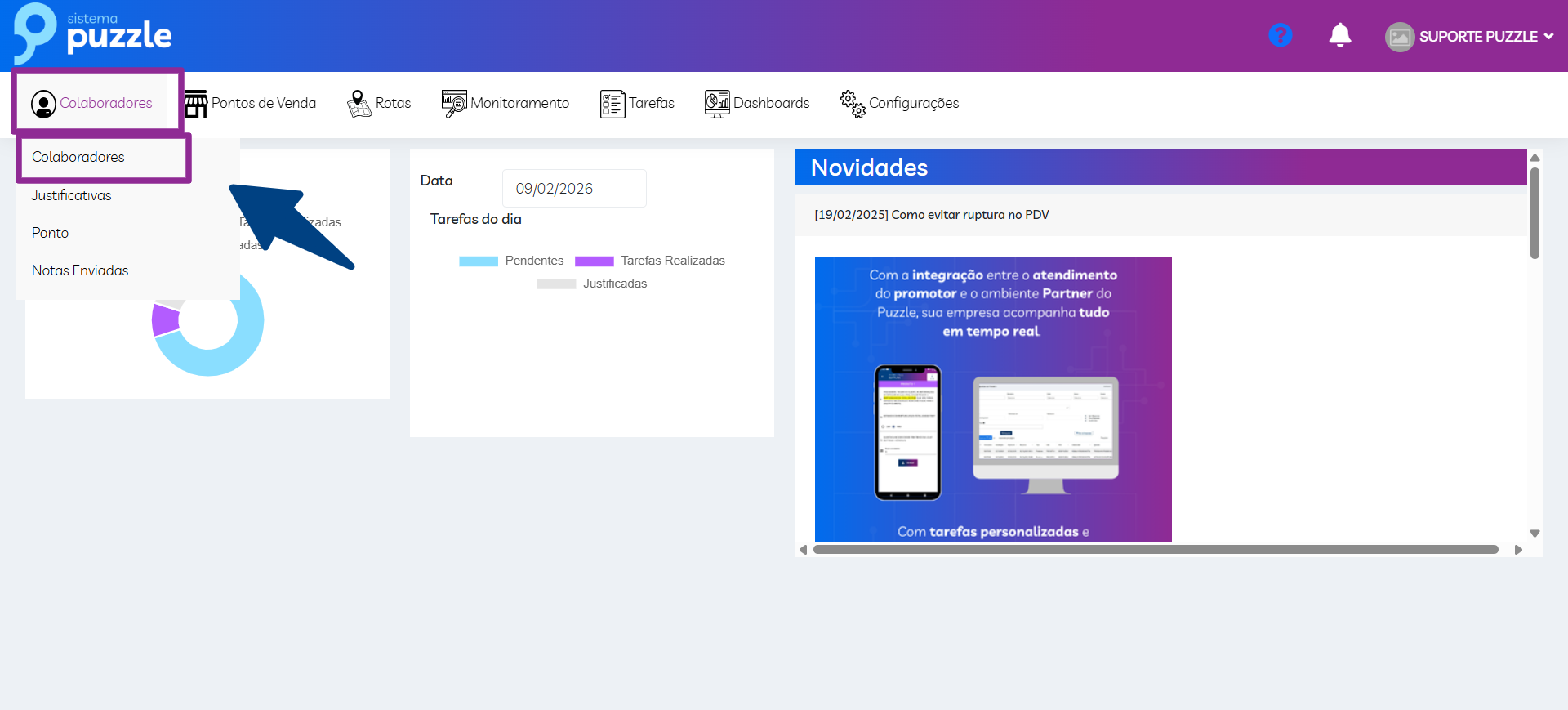Toggle Justificadas legend series
This screenshot has width=1568, height=710.
click(x=592, y=284)
